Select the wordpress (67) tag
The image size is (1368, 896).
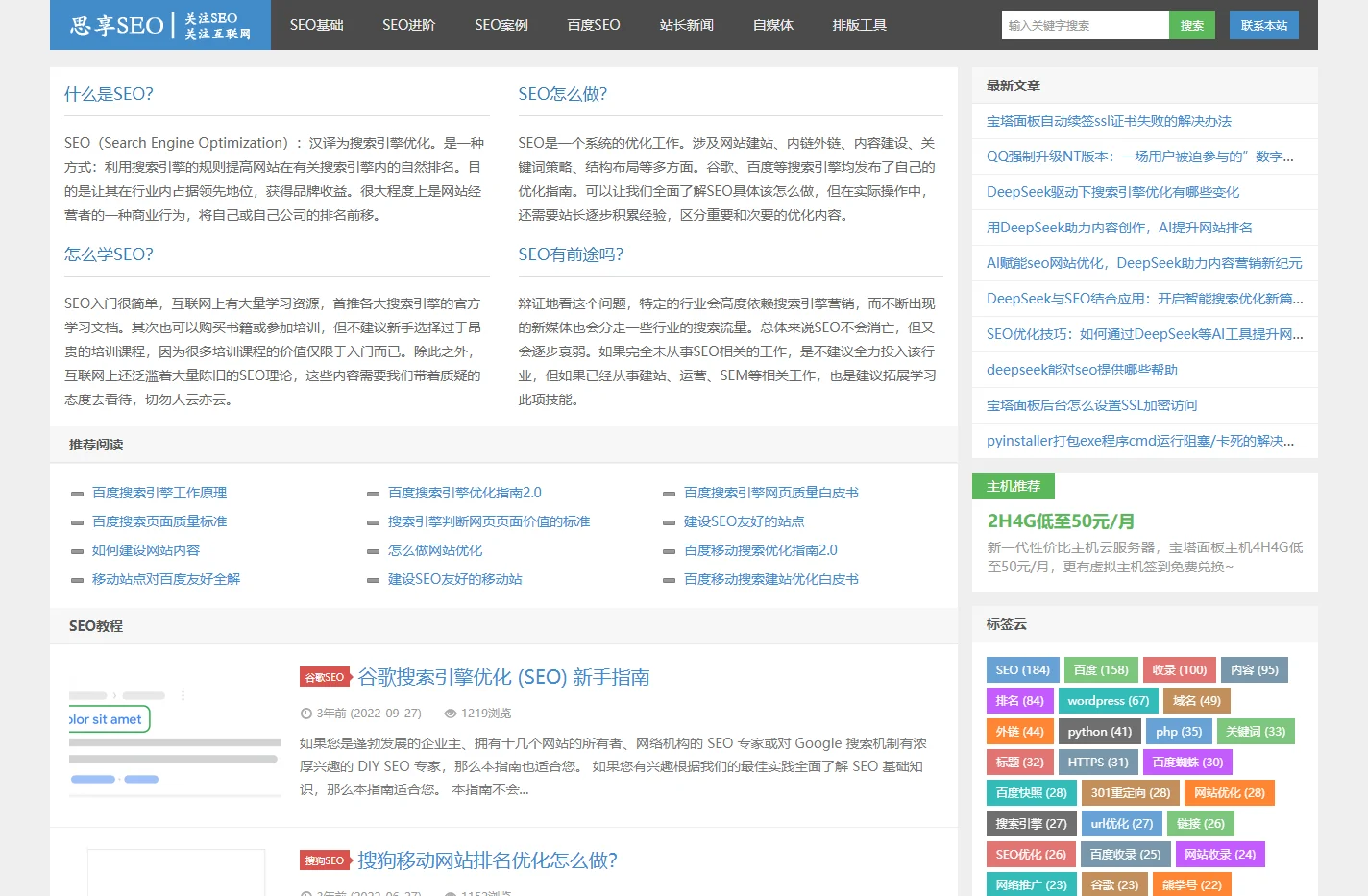click(1109, 701)
